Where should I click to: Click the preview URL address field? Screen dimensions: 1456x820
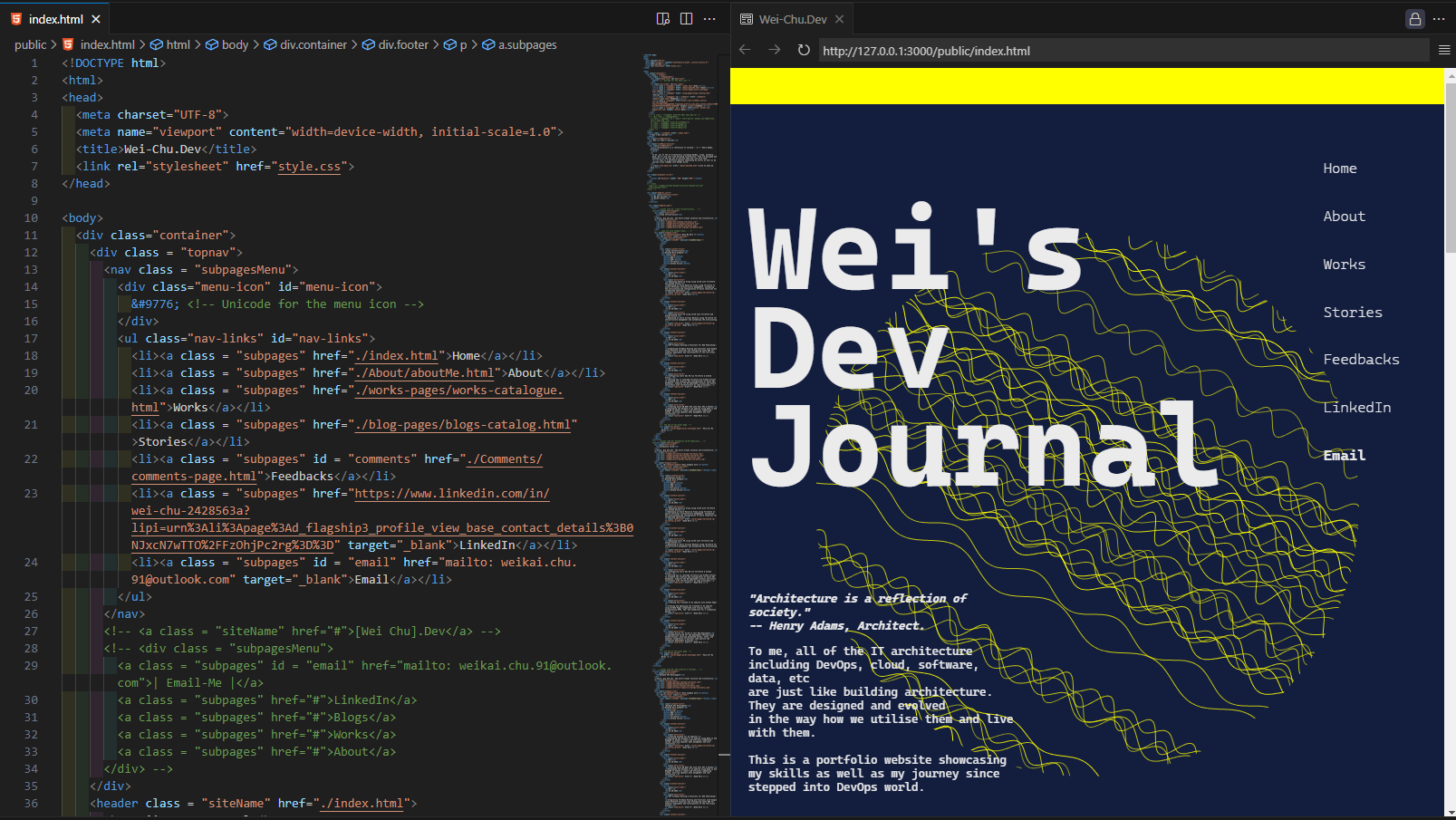(x=1123, y=51)
